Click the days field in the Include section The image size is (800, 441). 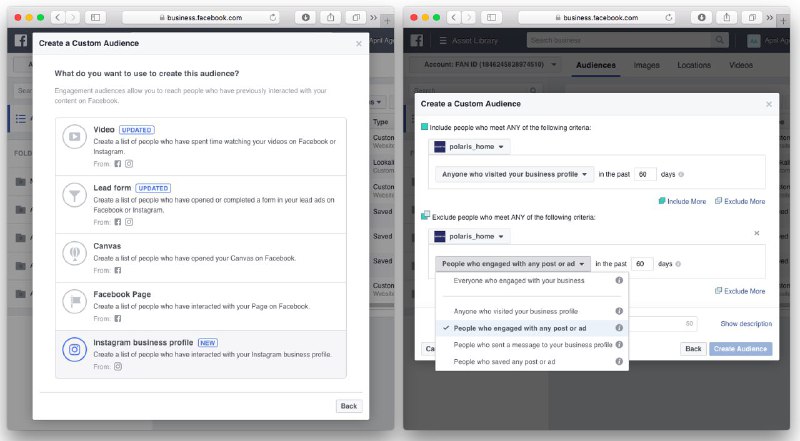click(x=646, y=174)
